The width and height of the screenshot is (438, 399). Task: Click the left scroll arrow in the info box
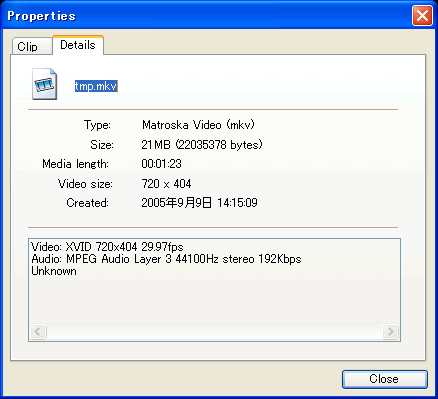coord(38,332)
